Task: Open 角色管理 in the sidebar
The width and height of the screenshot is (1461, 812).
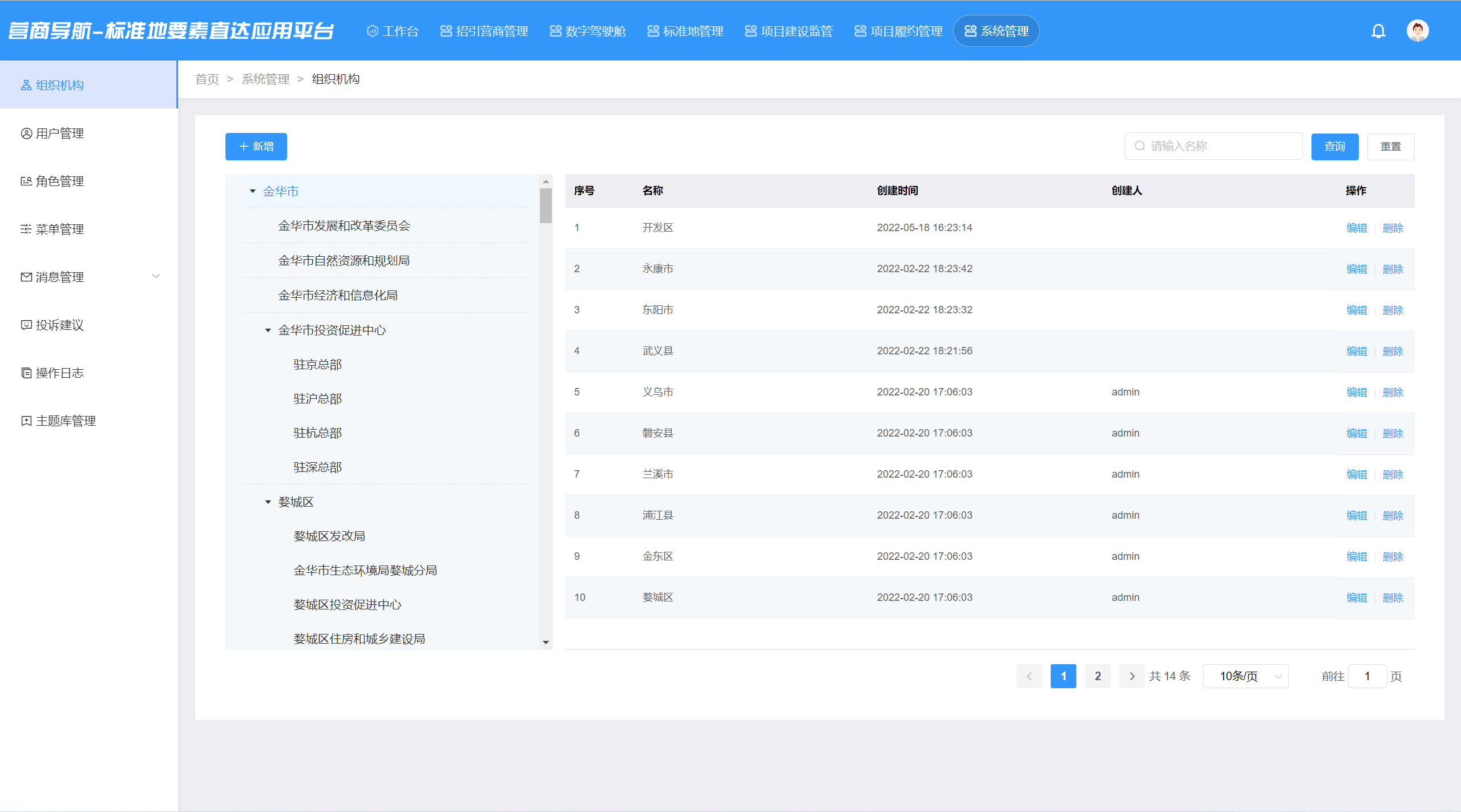Action: click(x=88, y=181)
